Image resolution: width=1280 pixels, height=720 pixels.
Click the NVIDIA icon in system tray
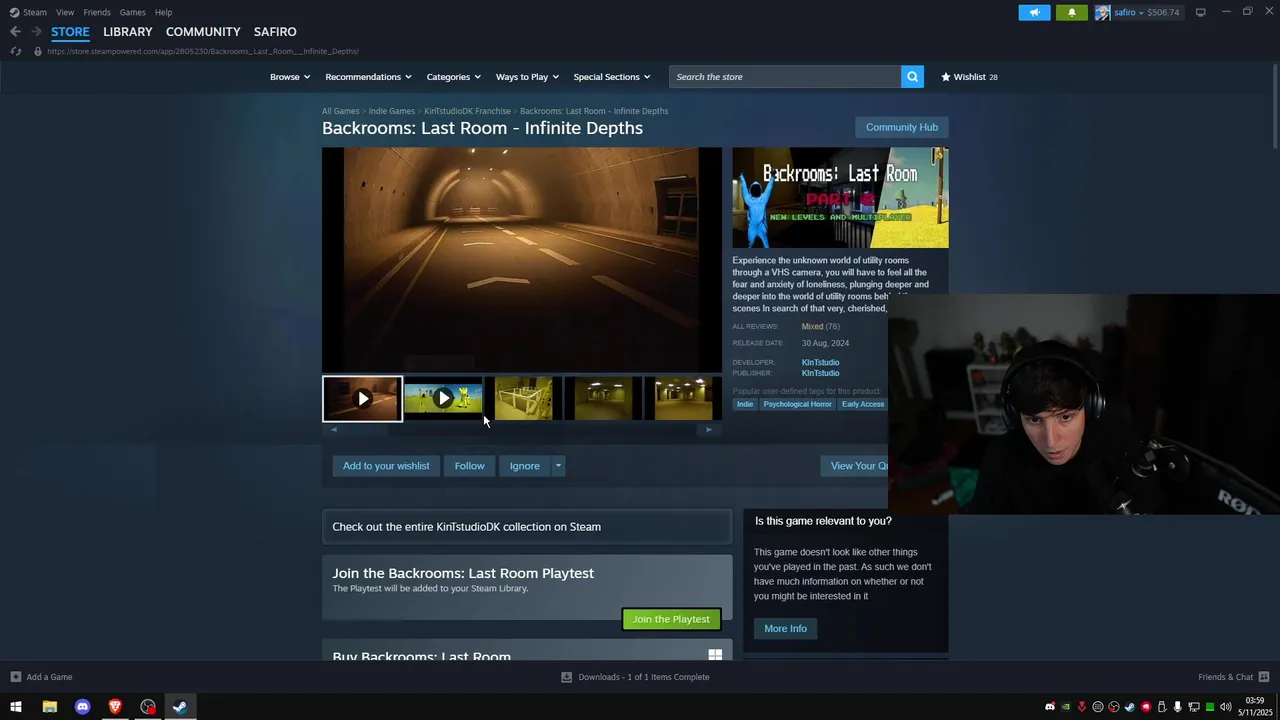coord(1065,707)
